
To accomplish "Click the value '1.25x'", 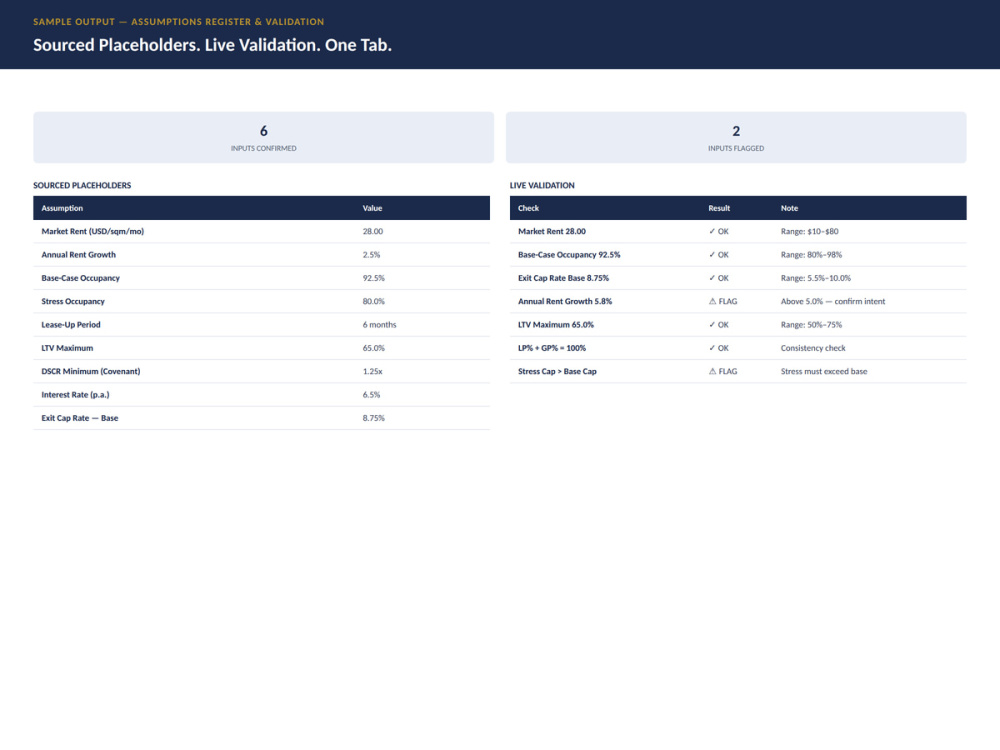I will pyautogui.click(x=372, y=371).
